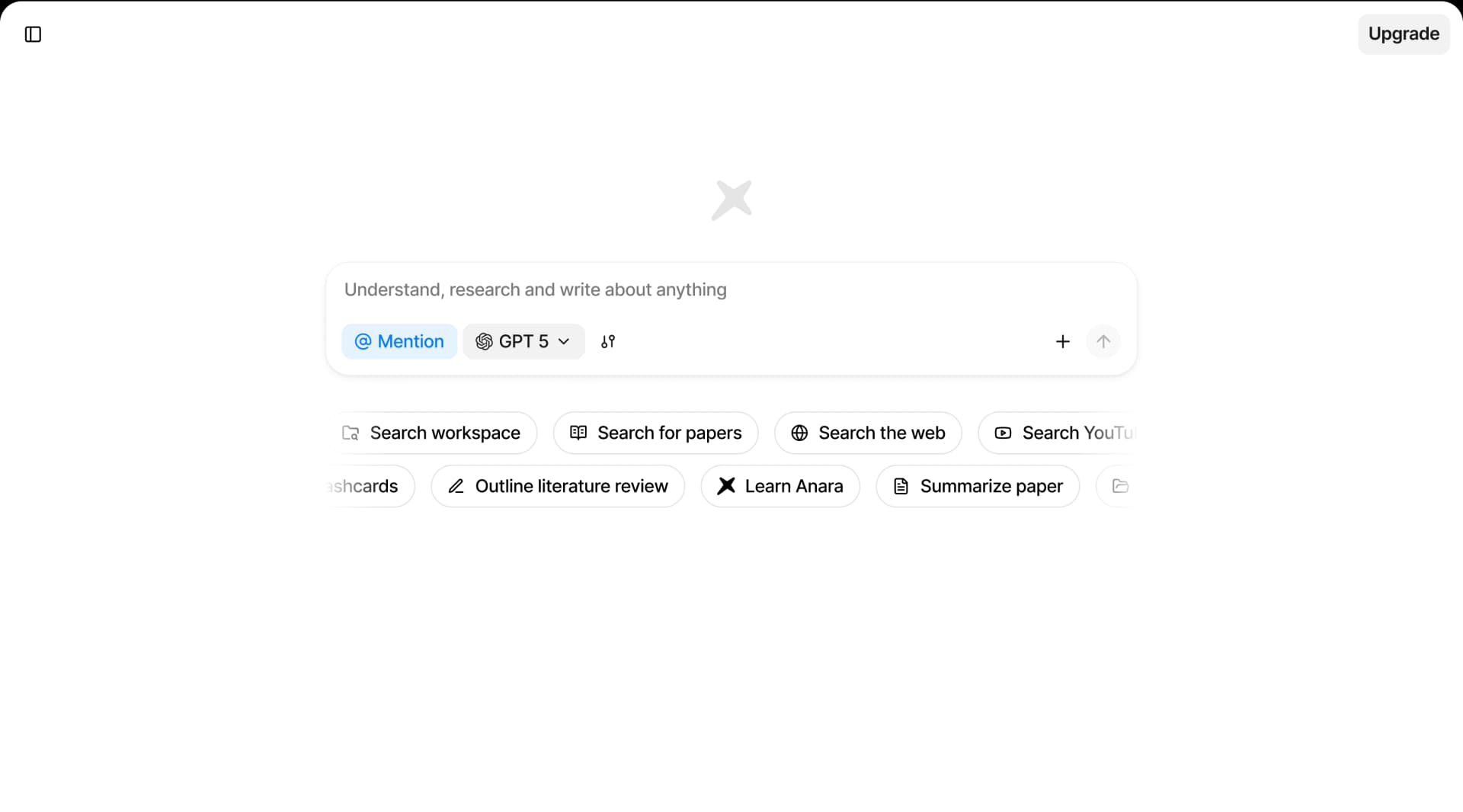Expand the chevron next to GPT 5
Image resolution: width=1463 pixels, height=812 pixels.
pyautogui.click(x=564, y=341)
